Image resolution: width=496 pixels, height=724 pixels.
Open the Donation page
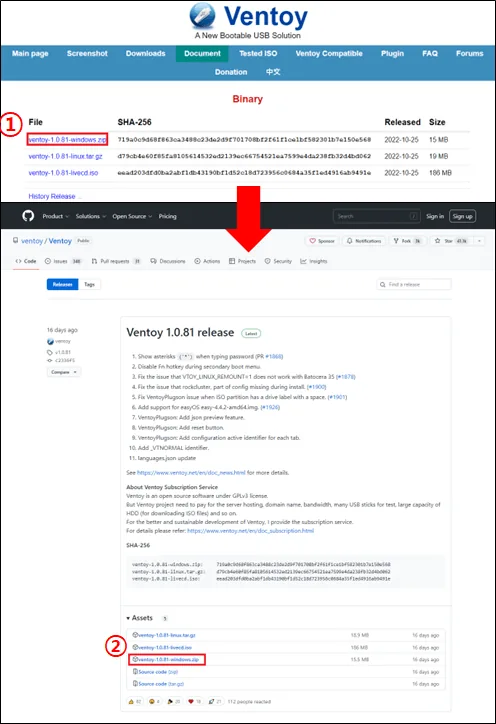coord(231,72)
